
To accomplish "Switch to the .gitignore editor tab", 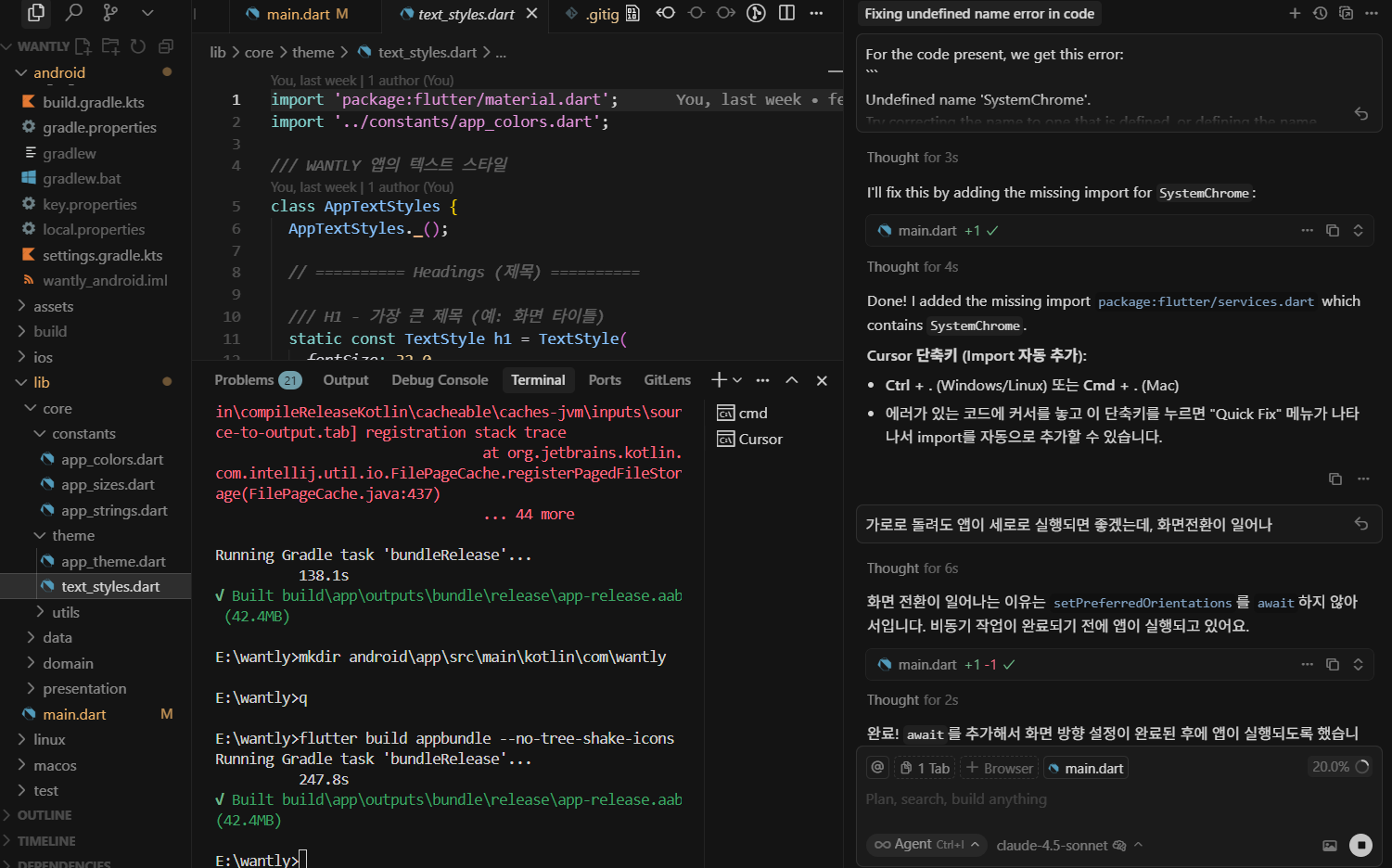I will pyautogui.click(x=594, y=14).
